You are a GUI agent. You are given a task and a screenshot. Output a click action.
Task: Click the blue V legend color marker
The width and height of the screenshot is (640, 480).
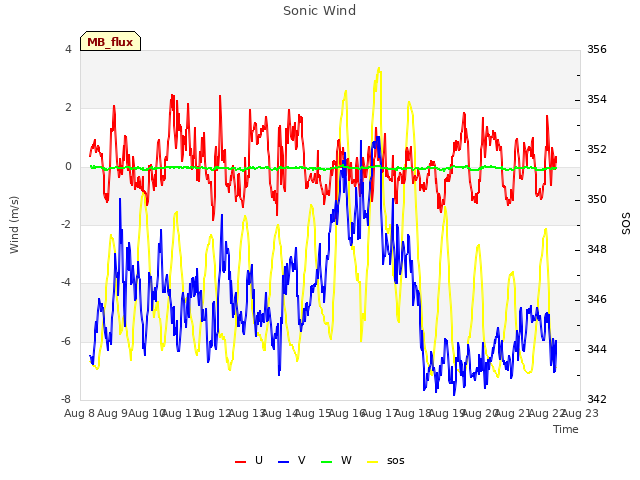coord(283,462)
